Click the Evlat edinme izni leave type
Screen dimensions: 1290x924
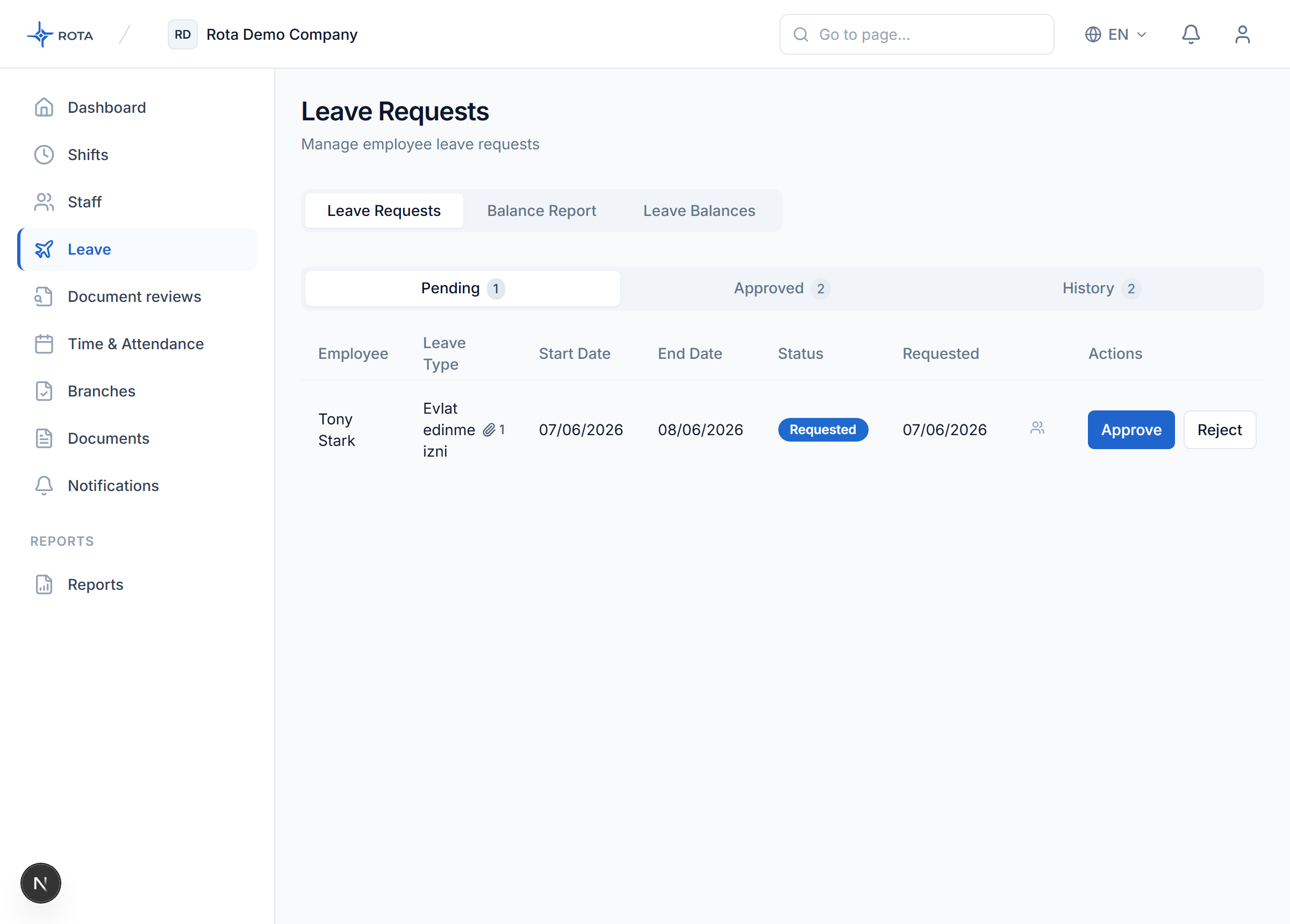(x=449, y=430)
